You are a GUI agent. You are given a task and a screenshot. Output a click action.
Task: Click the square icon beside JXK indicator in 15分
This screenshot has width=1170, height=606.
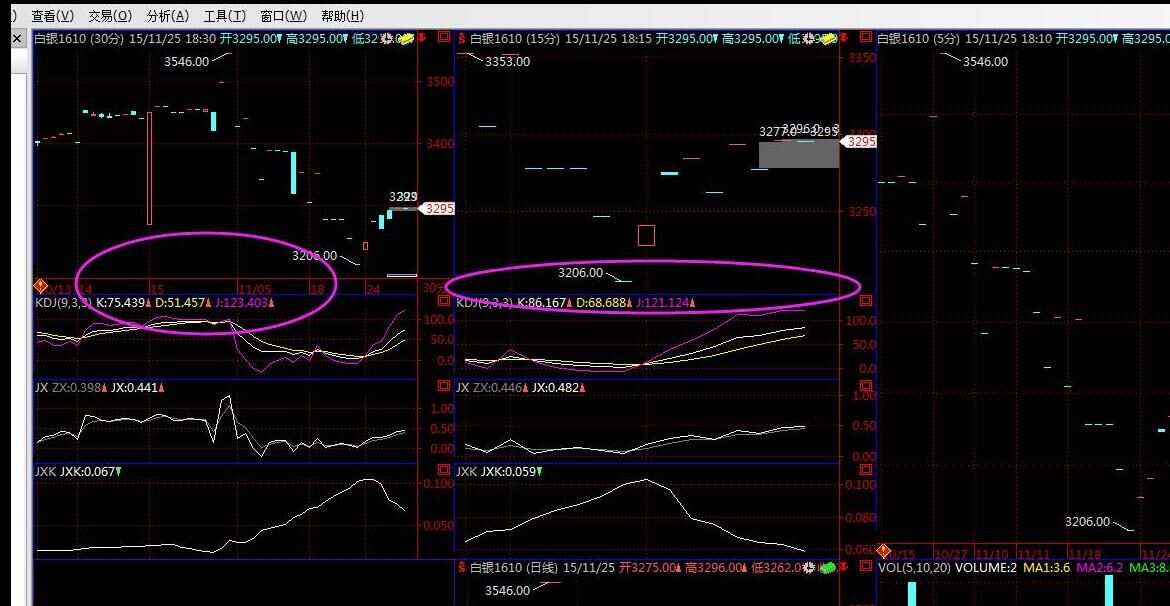(x=444, y=469)
